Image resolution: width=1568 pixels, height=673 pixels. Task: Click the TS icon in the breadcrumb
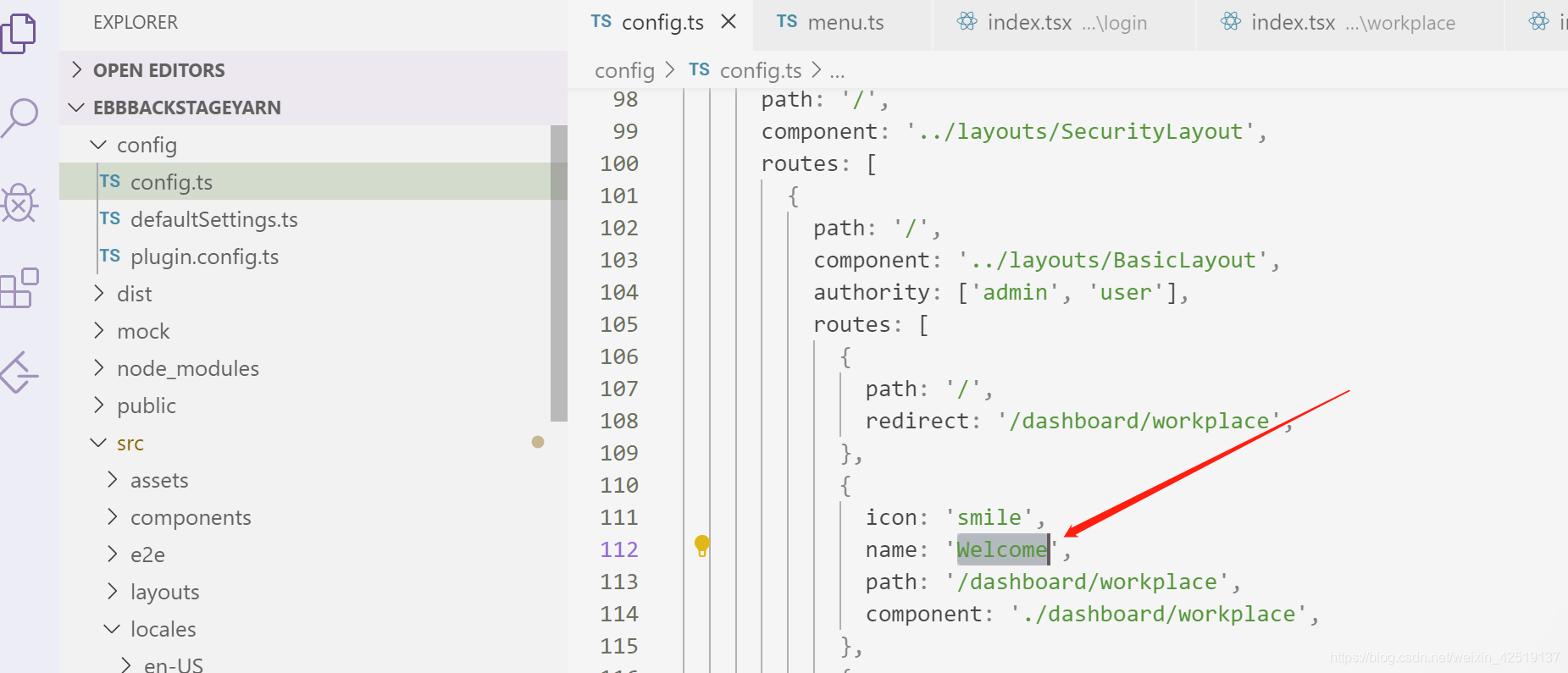click(699, 70)
